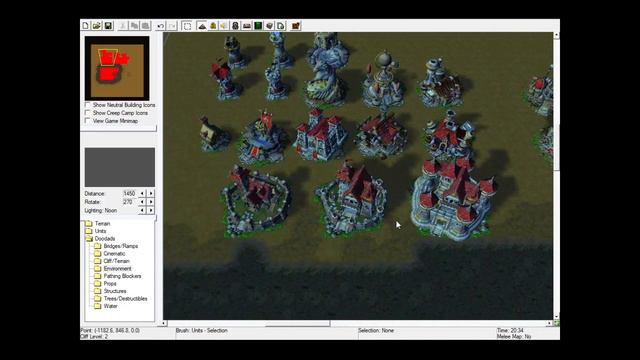Toggle Show Creep Camp Icons checkbox
The image size is (640, 360).
point(87,113)
